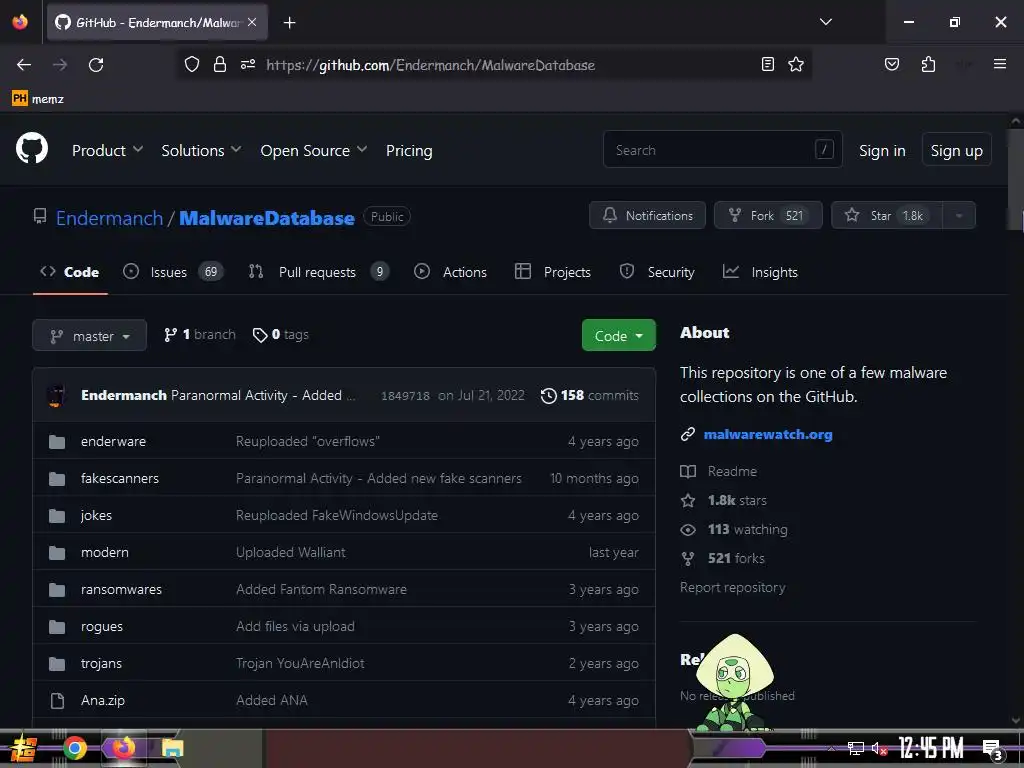Expand the Product menu
The height and width of the screenshot is (768, 1024).
(107, 151)
